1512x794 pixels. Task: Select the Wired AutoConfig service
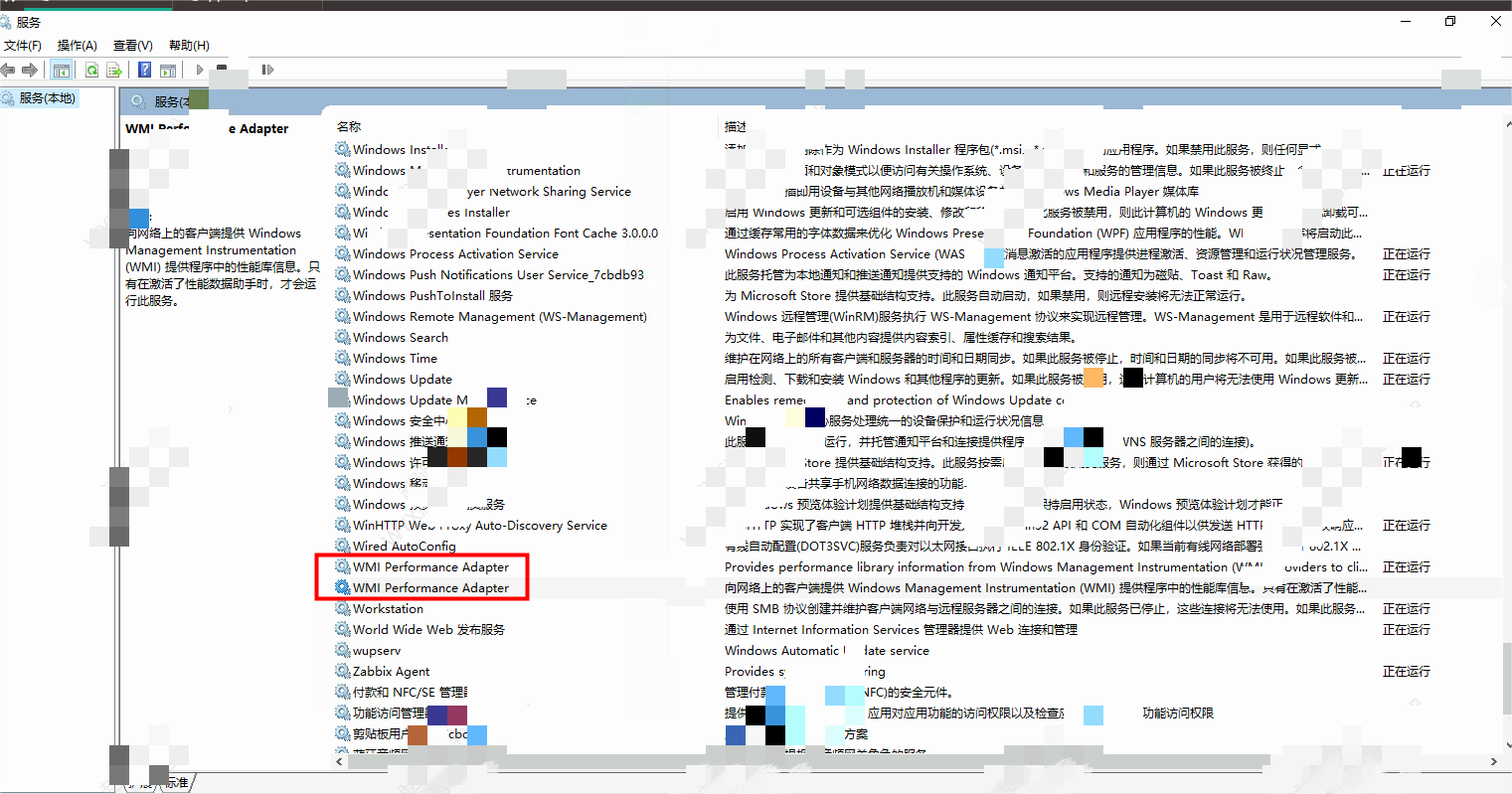pyautogui.click(x=404, y=546)
